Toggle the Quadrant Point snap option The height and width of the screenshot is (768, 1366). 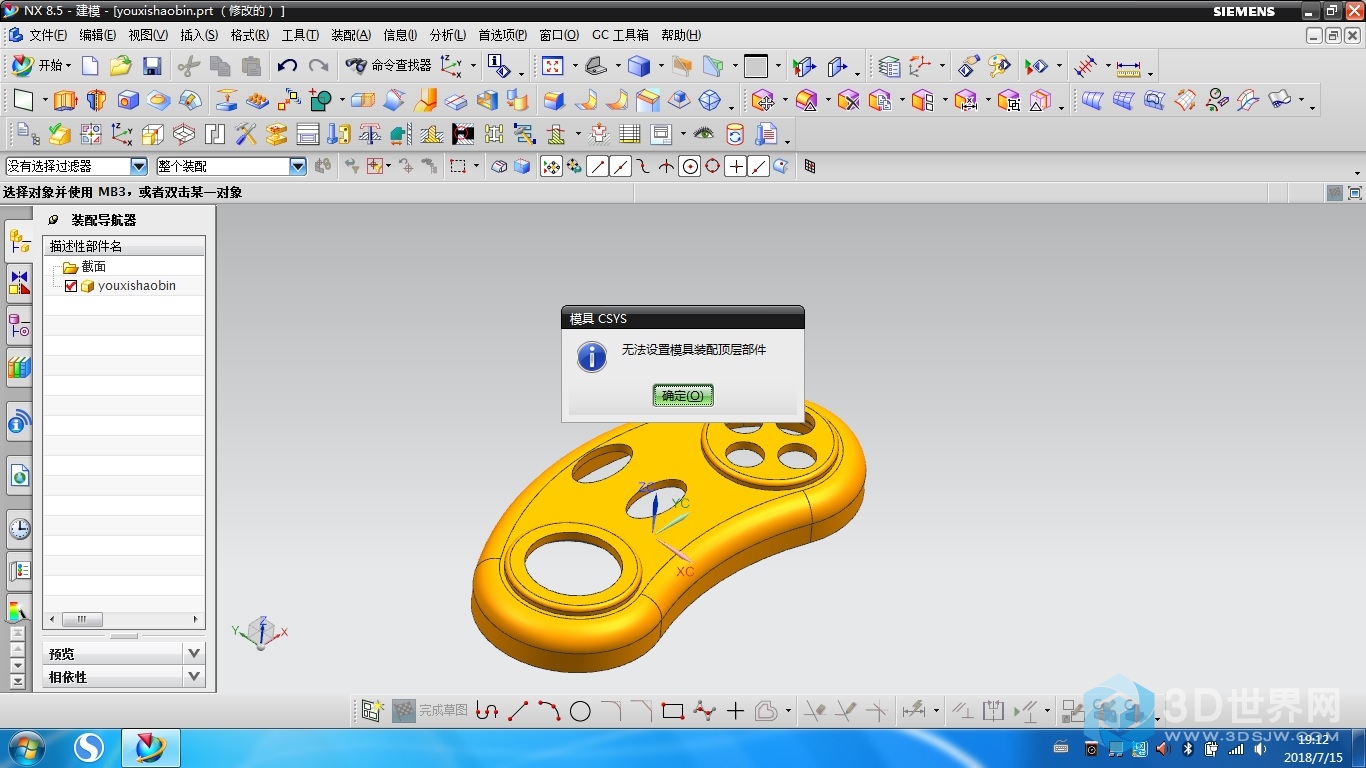(712, 167)
